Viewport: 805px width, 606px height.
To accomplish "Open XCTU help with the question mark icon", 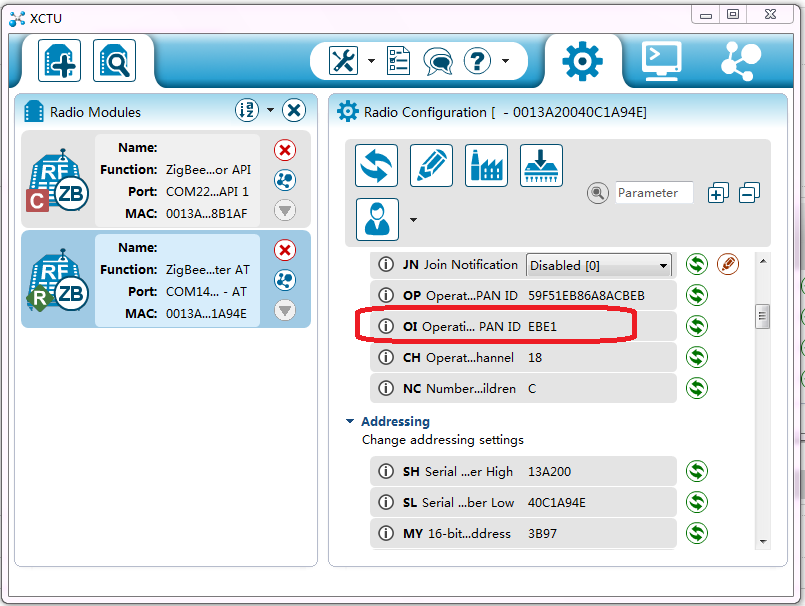I will [x=477, y=61].
